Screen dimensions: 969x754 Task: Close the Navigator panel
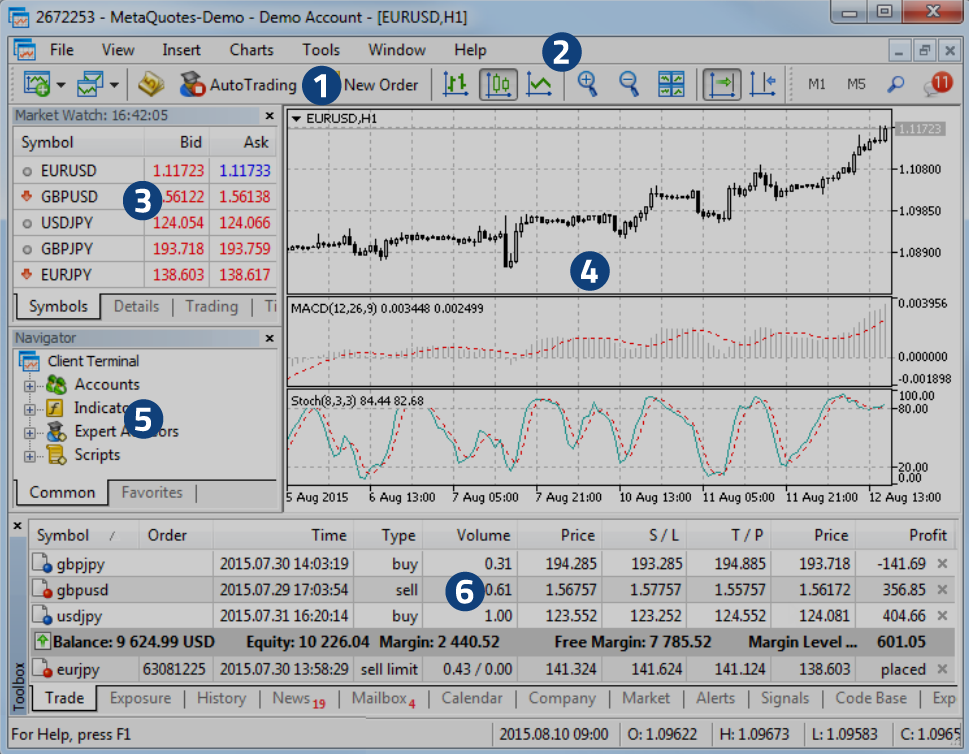tap(269, 338)
